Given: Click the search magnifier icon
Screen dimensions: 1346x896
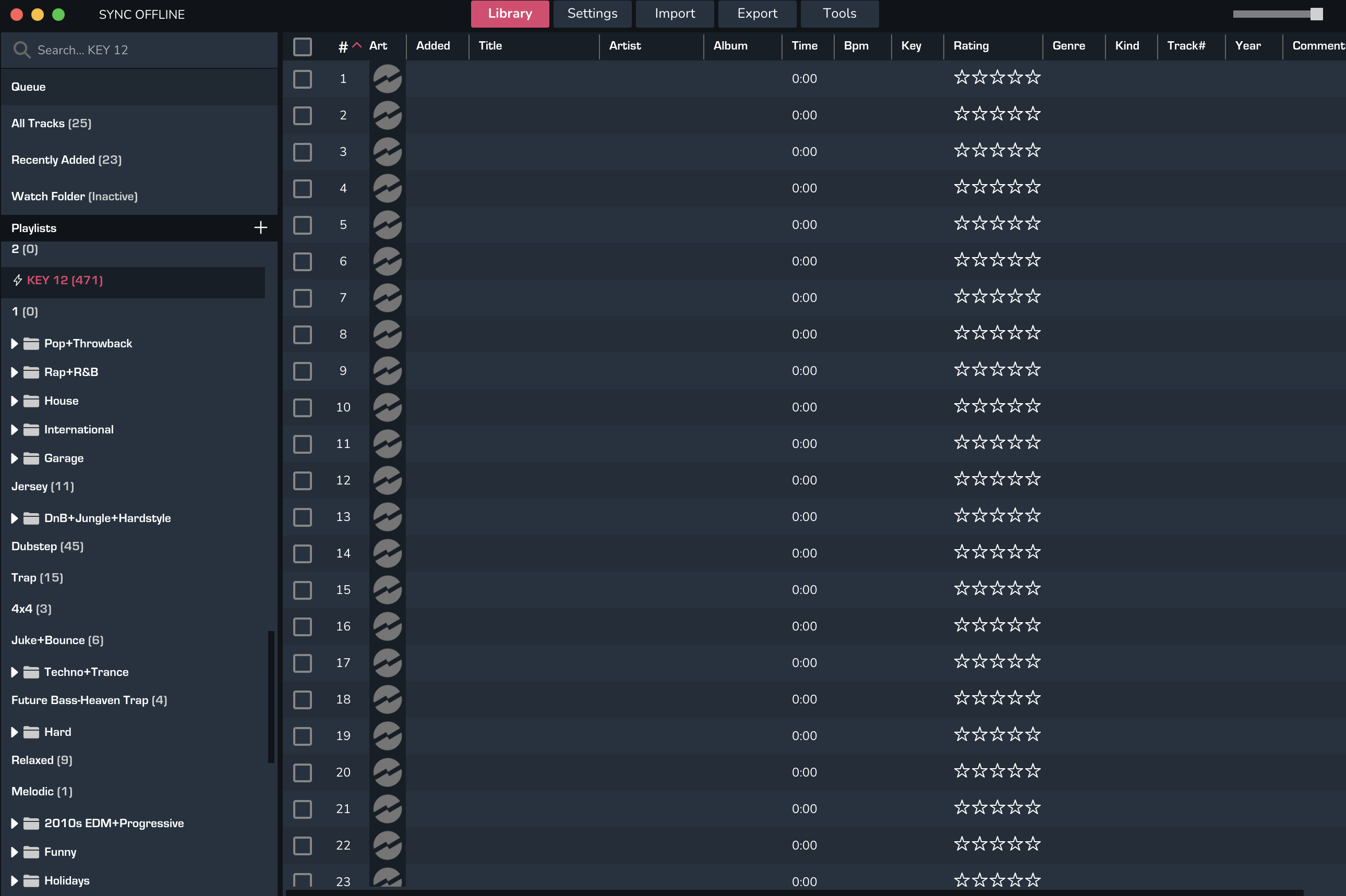Looking at the screenshot, I should coord(22,50).
